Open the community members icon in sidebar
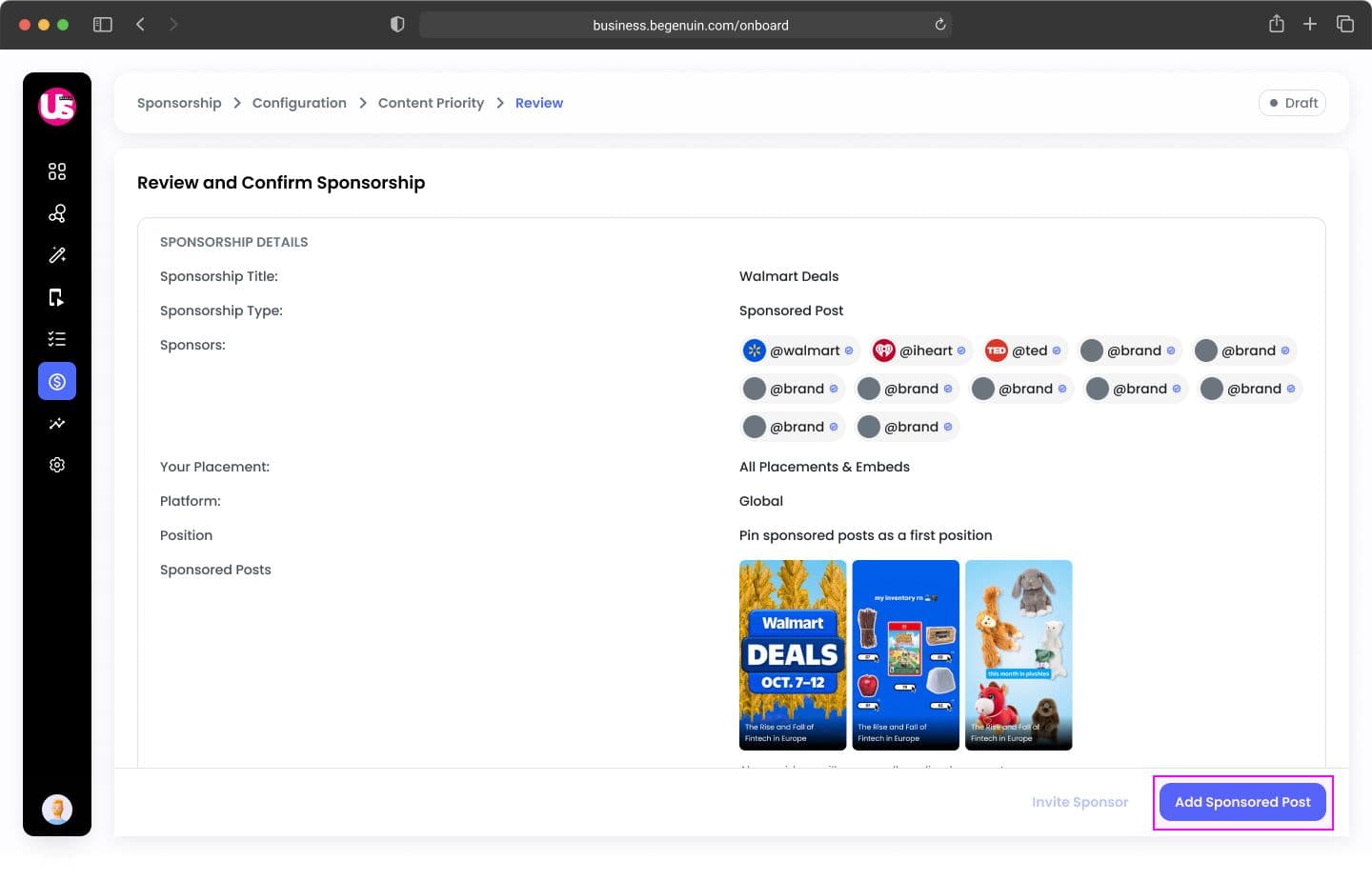This screenshot has width=1372, height=881. coord(57,213)
